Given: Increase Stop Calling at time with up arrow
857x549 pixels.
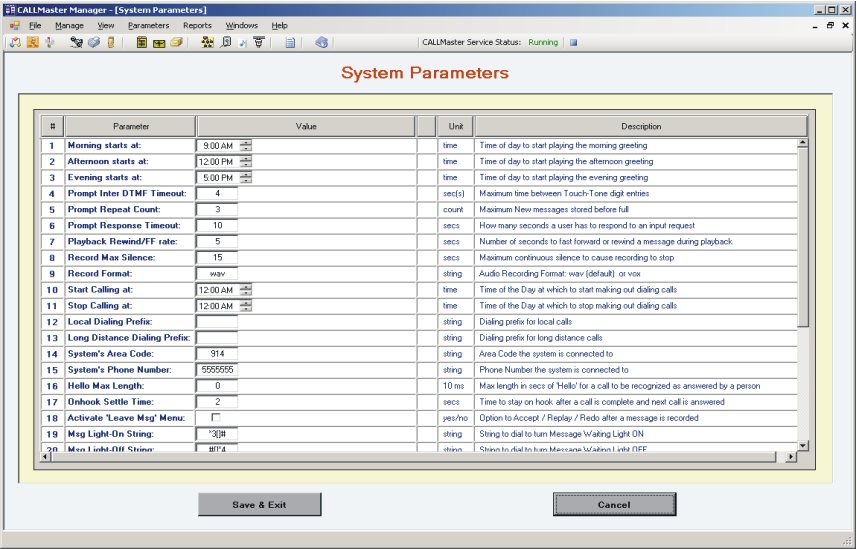Looking at the screenshot, I should click(246, 303).
